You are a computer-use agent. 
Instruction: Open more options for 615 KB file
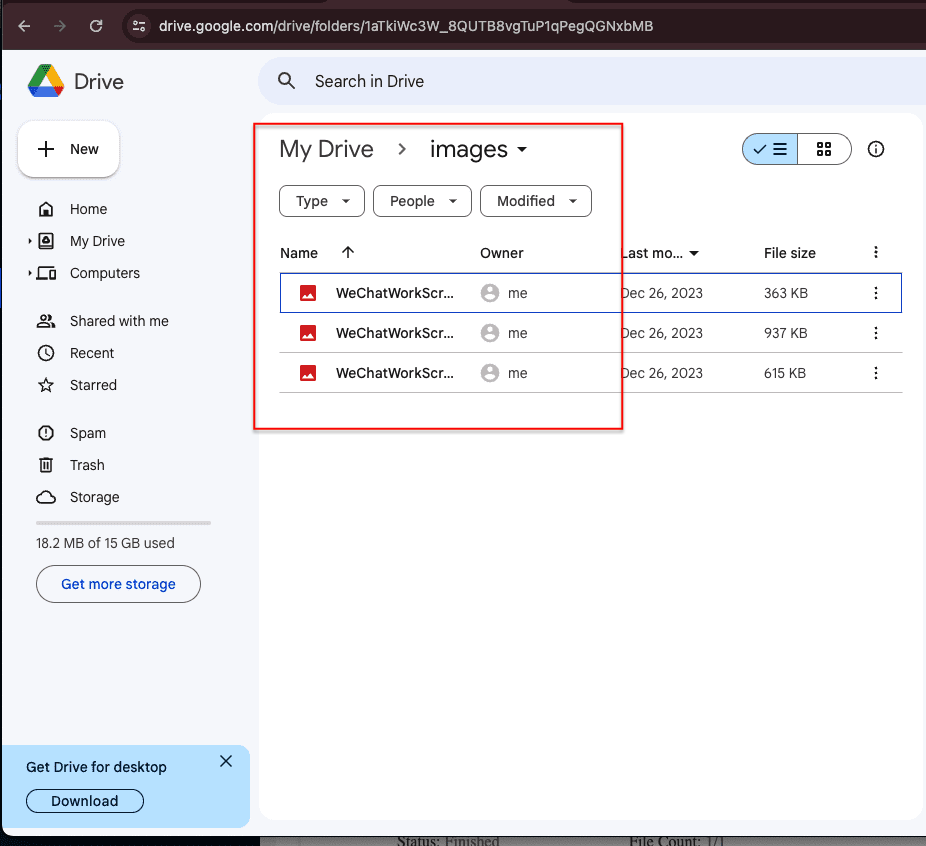[876, 373]
